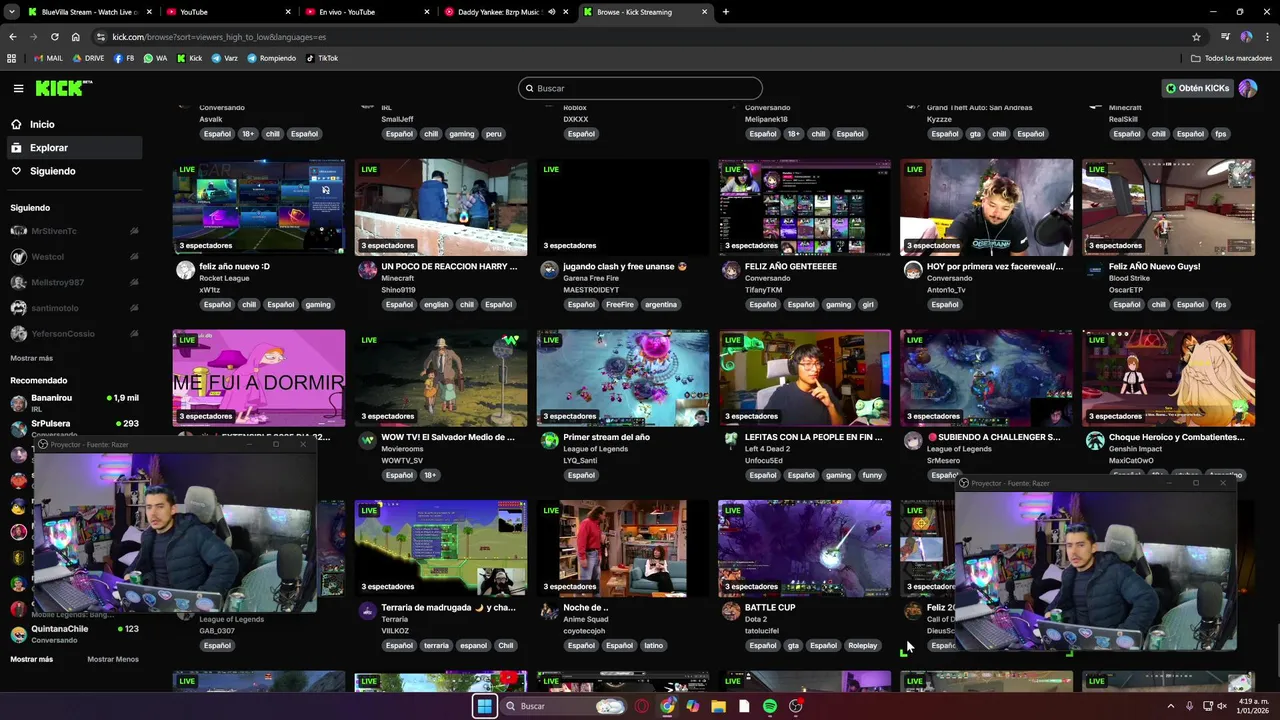Go back with the browser back arrow

point(13,37)
